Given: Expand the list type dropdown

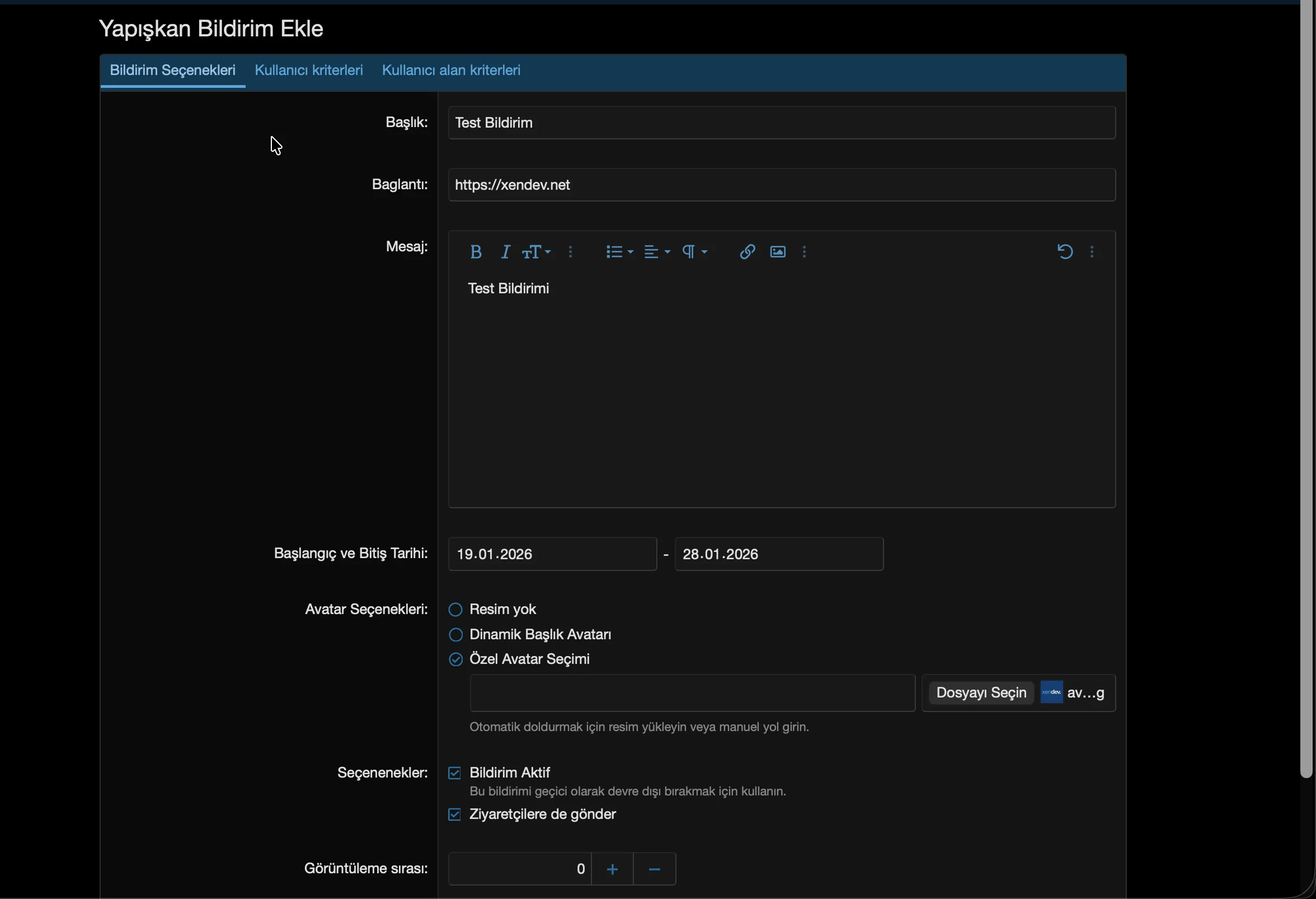Looking at the screenshot, I should coord(619,252).
